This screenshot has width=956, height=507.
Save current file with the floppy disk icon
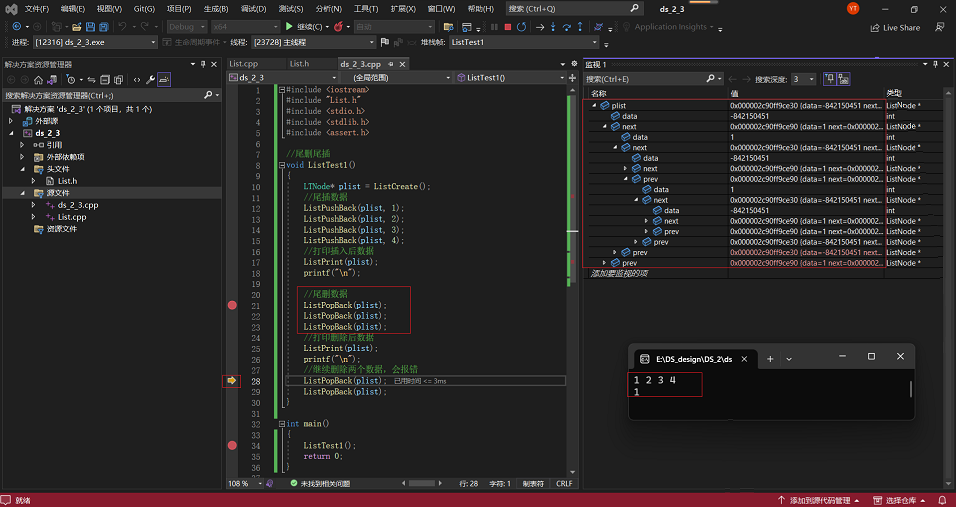[x=90, y=27]
